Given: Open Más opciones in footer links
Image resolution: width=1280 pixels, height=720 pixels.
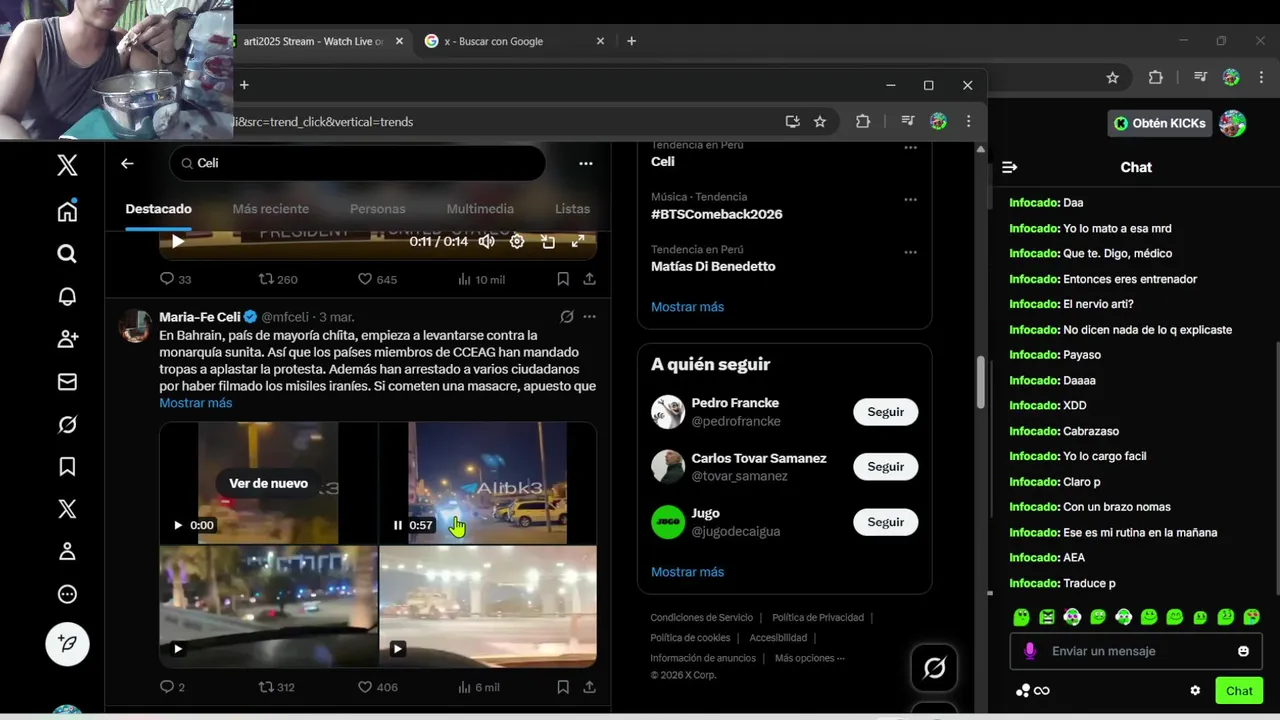Looking at the screenshot, I should (x=809, y=658).
